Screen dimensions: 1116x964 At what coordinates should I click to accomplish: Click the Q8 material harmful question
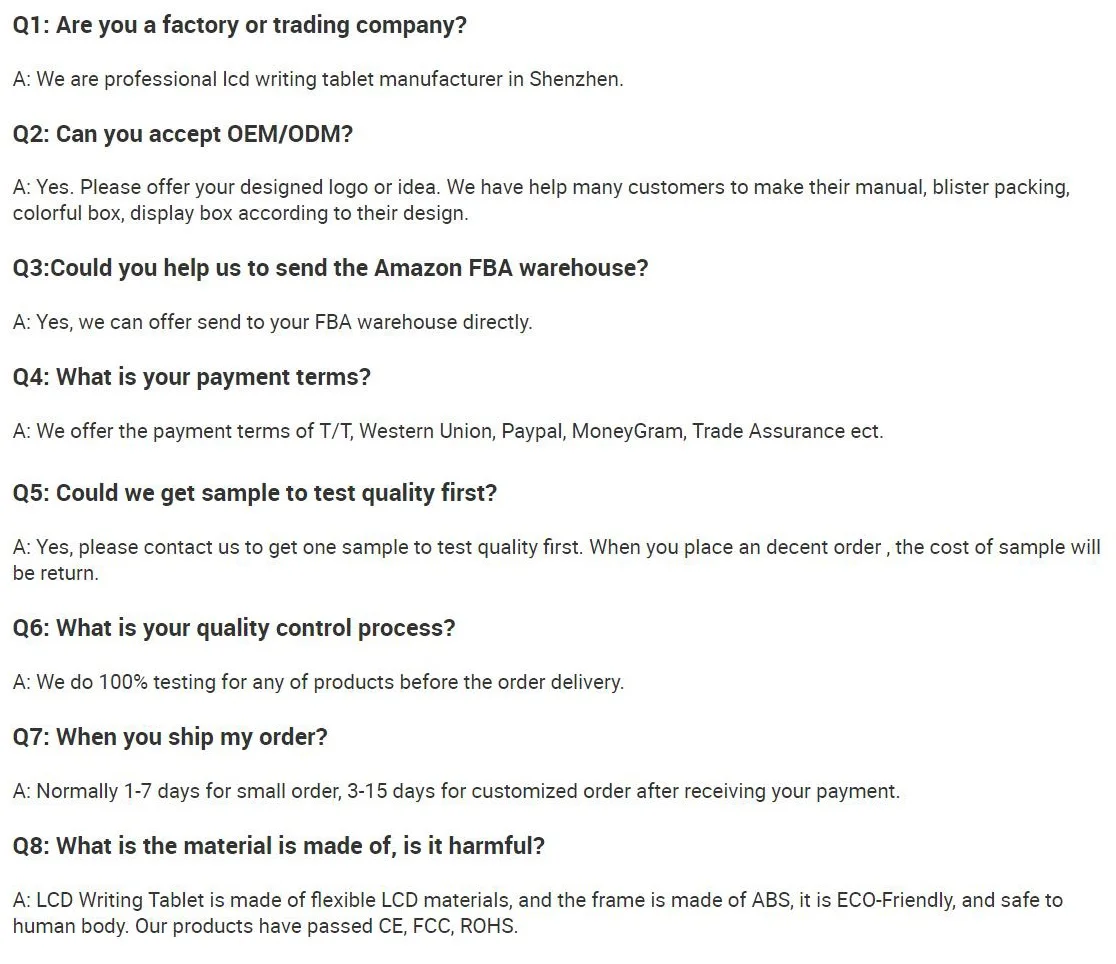tap(279, 846)
